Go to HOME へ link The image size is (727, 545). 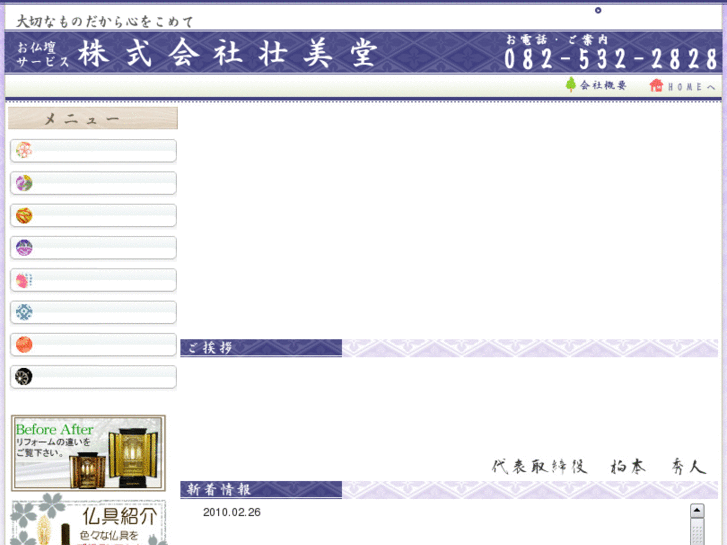[x=691, y=87]
